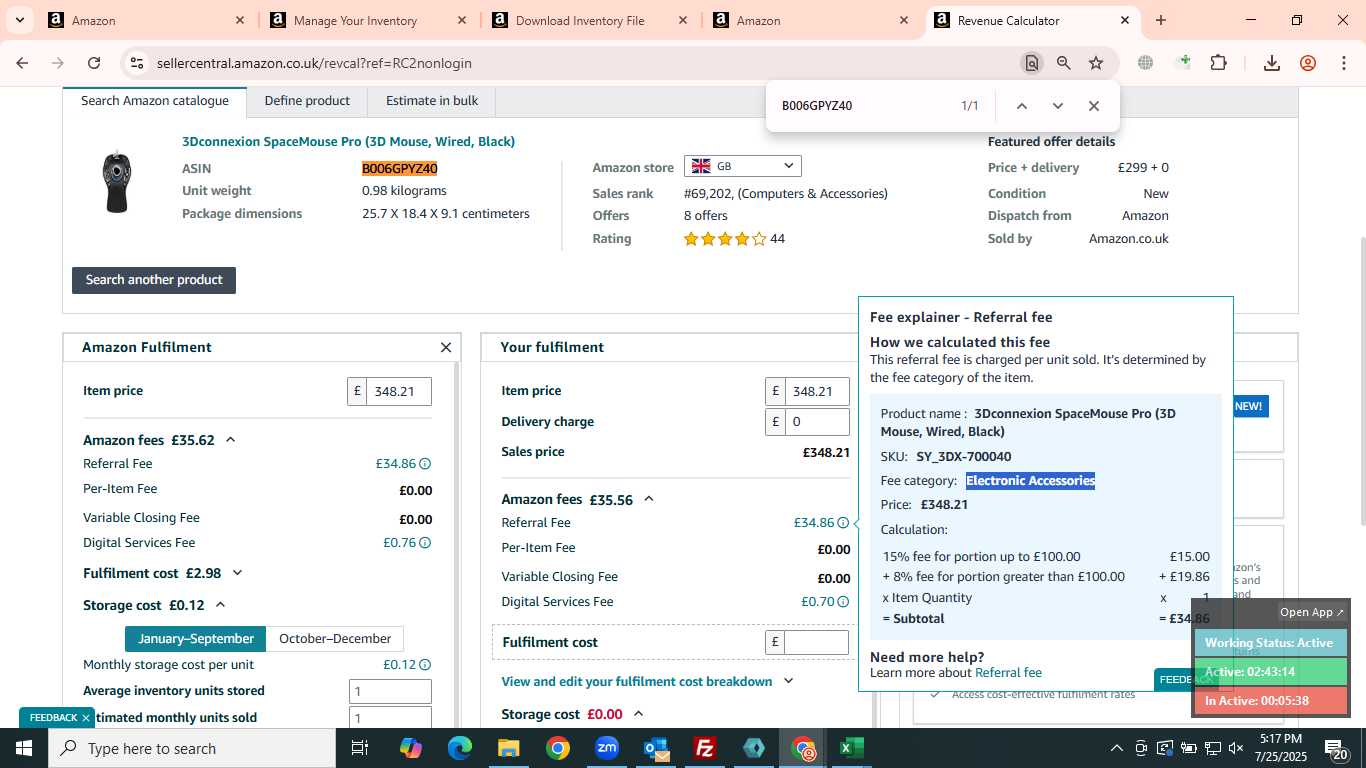Edit Average inventory units stored field
This screenshot has width=1366, height=768.
pyautogui.click(x=390, y=691)
